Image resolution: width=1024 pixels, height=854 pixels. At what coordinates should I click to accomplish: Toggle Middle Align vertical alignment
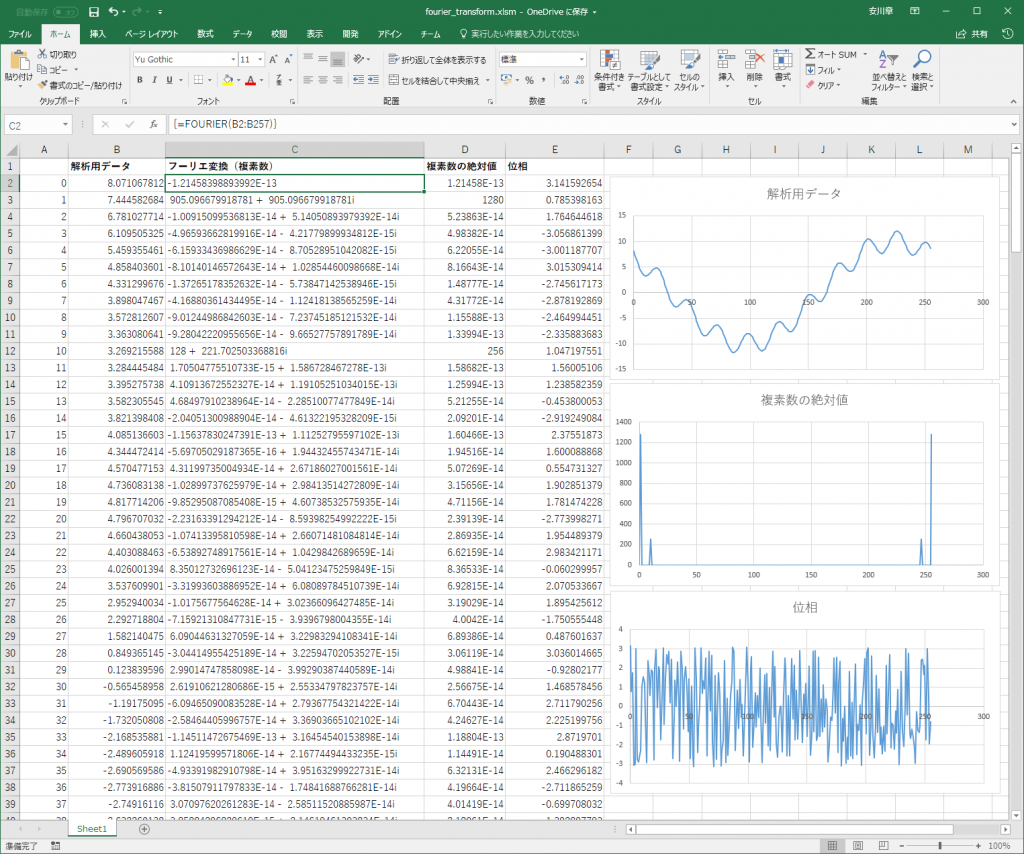coord(323,59)
